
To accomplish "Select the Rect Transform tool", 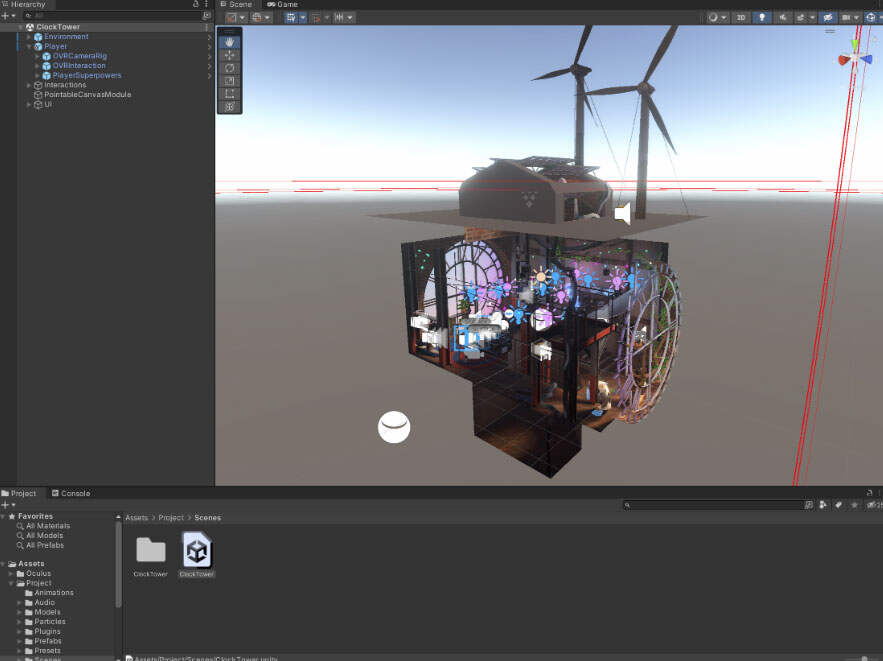I will [229, 93].
